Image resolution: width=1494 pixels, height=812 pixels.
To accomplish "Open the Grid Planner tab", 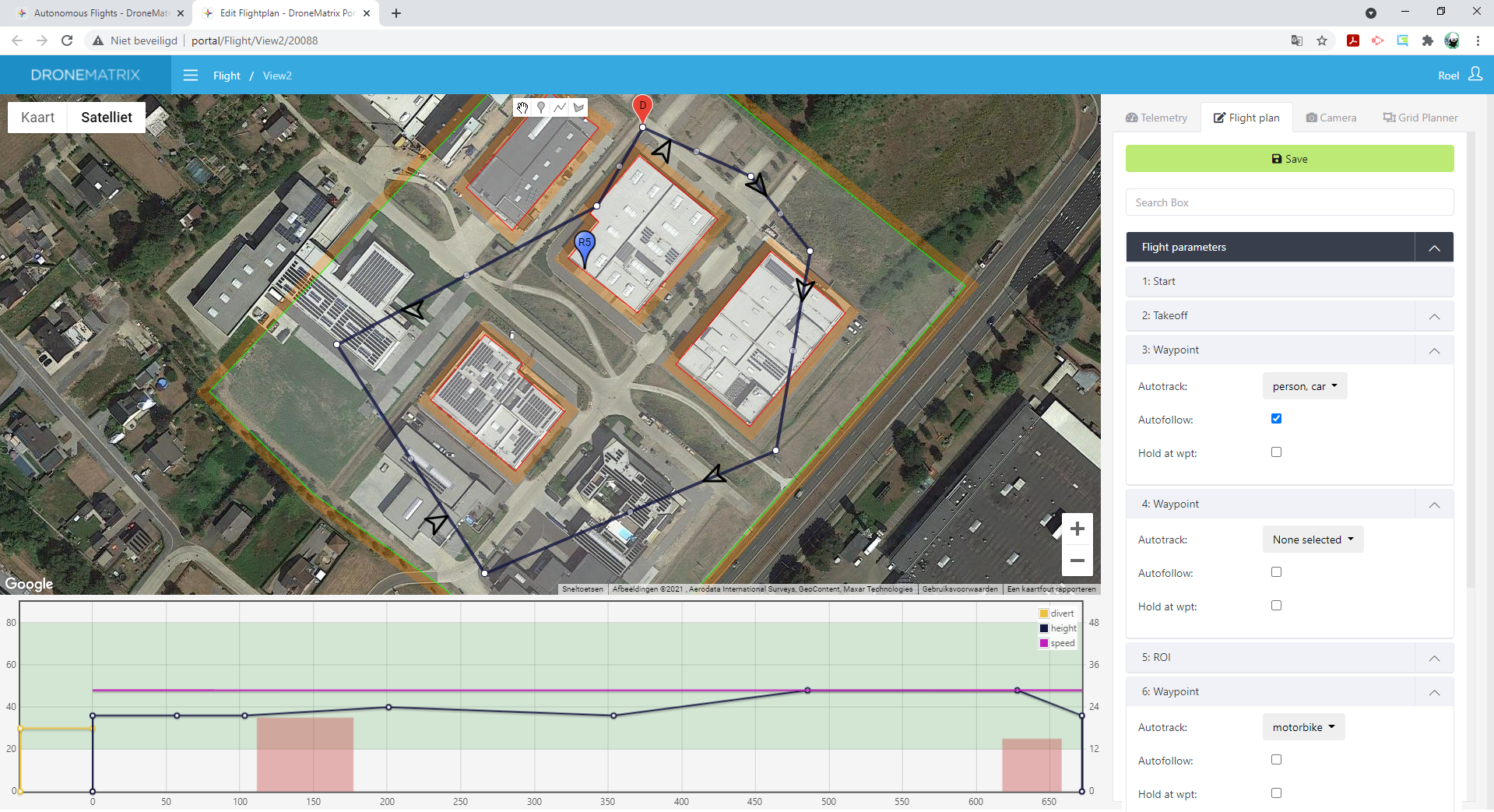I will (1420, 118).
